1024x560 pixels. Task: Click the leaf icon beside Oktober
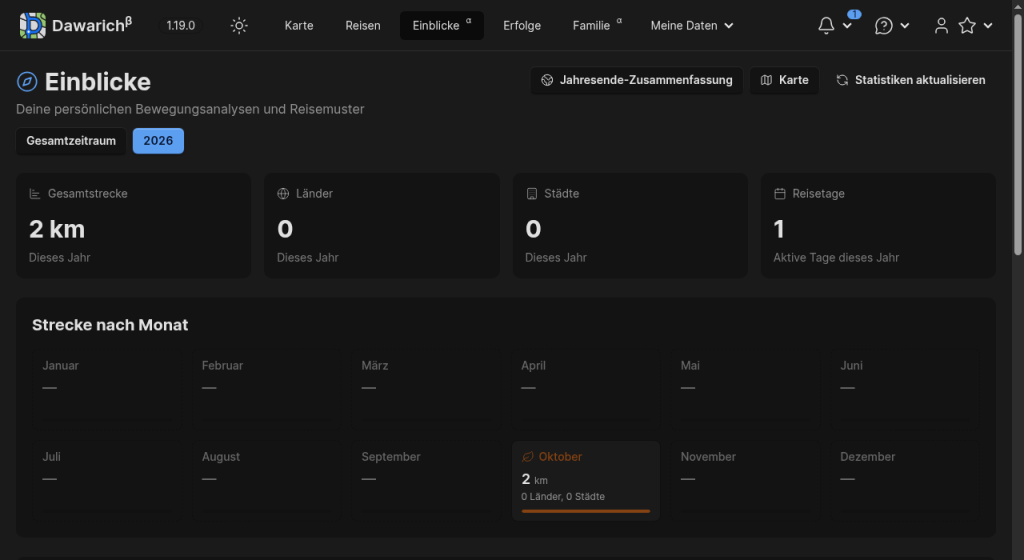pyautogui.click(x=528, y=457)
